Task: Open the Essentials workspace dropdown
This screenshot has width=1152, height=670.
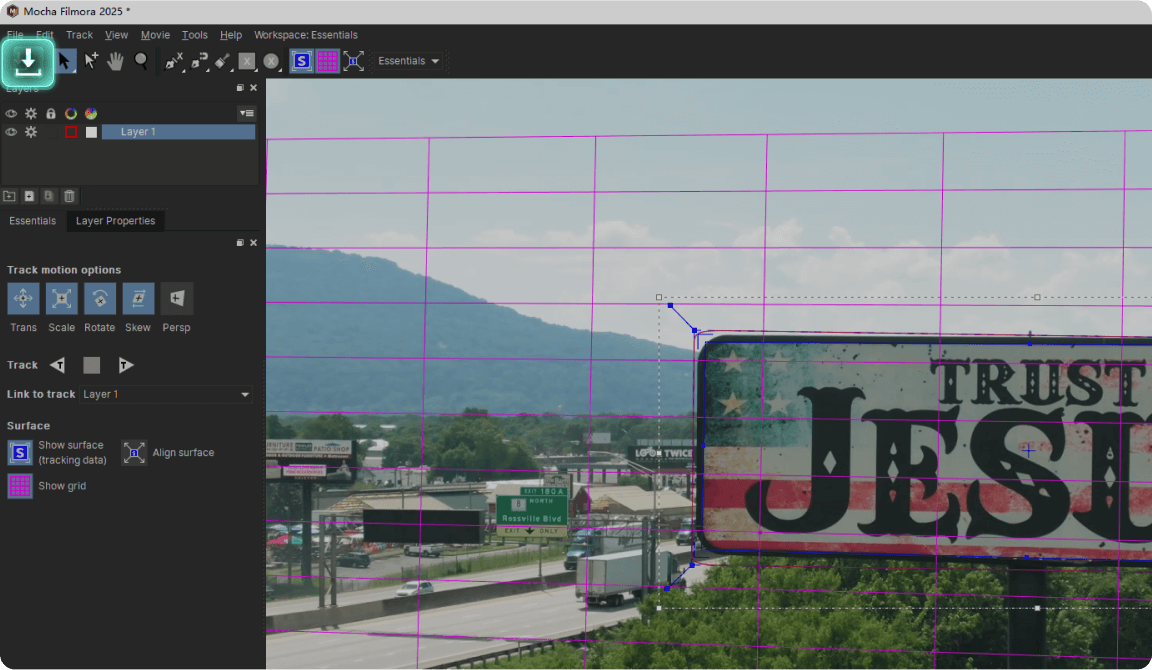Action: click(x=408, y=61)
